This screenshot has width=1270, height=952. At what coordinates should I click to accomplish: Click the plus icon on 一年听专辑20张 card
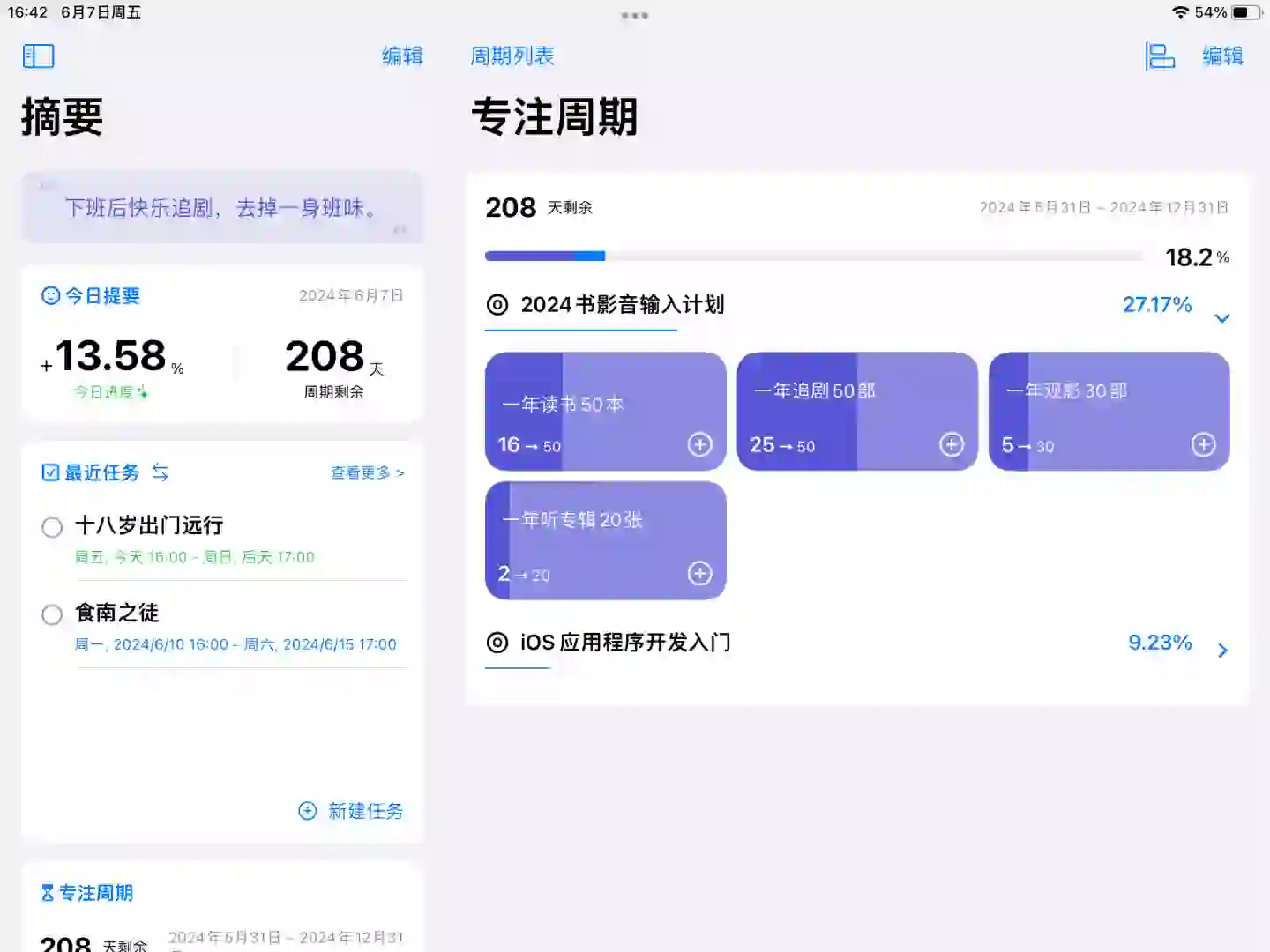699,573
